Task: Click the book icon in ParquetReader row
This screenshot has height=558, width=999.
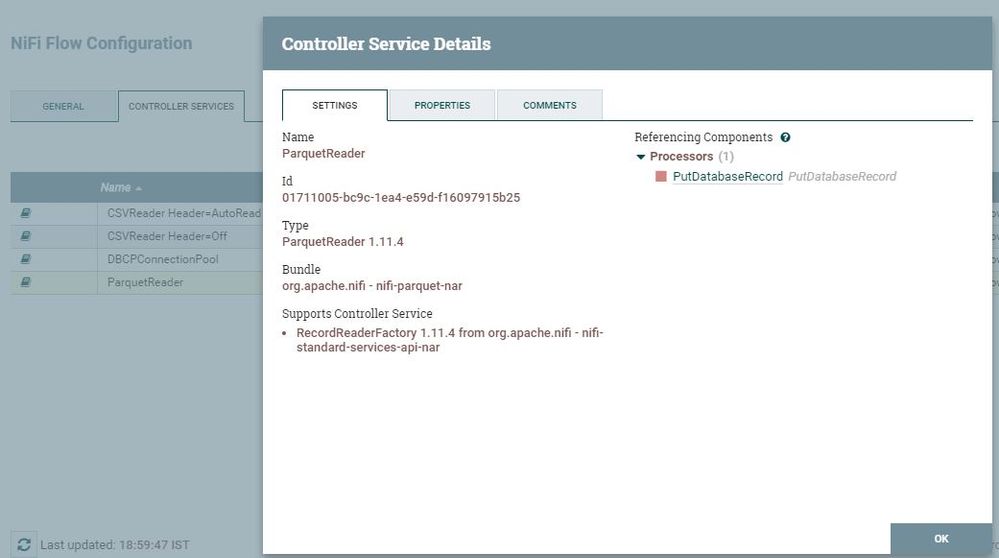Action: 25,282
